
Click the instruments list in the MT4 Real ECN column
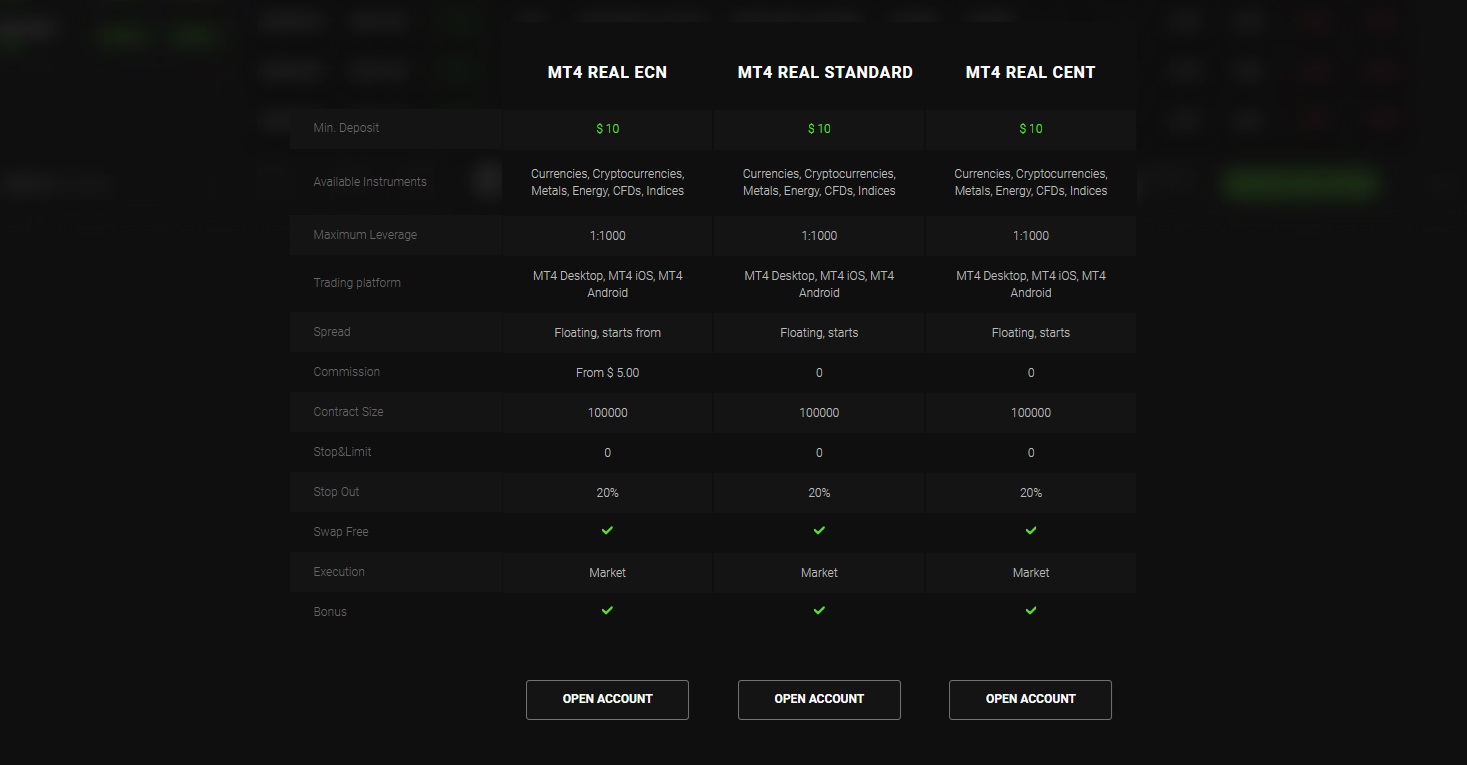[x=607, y=182]
